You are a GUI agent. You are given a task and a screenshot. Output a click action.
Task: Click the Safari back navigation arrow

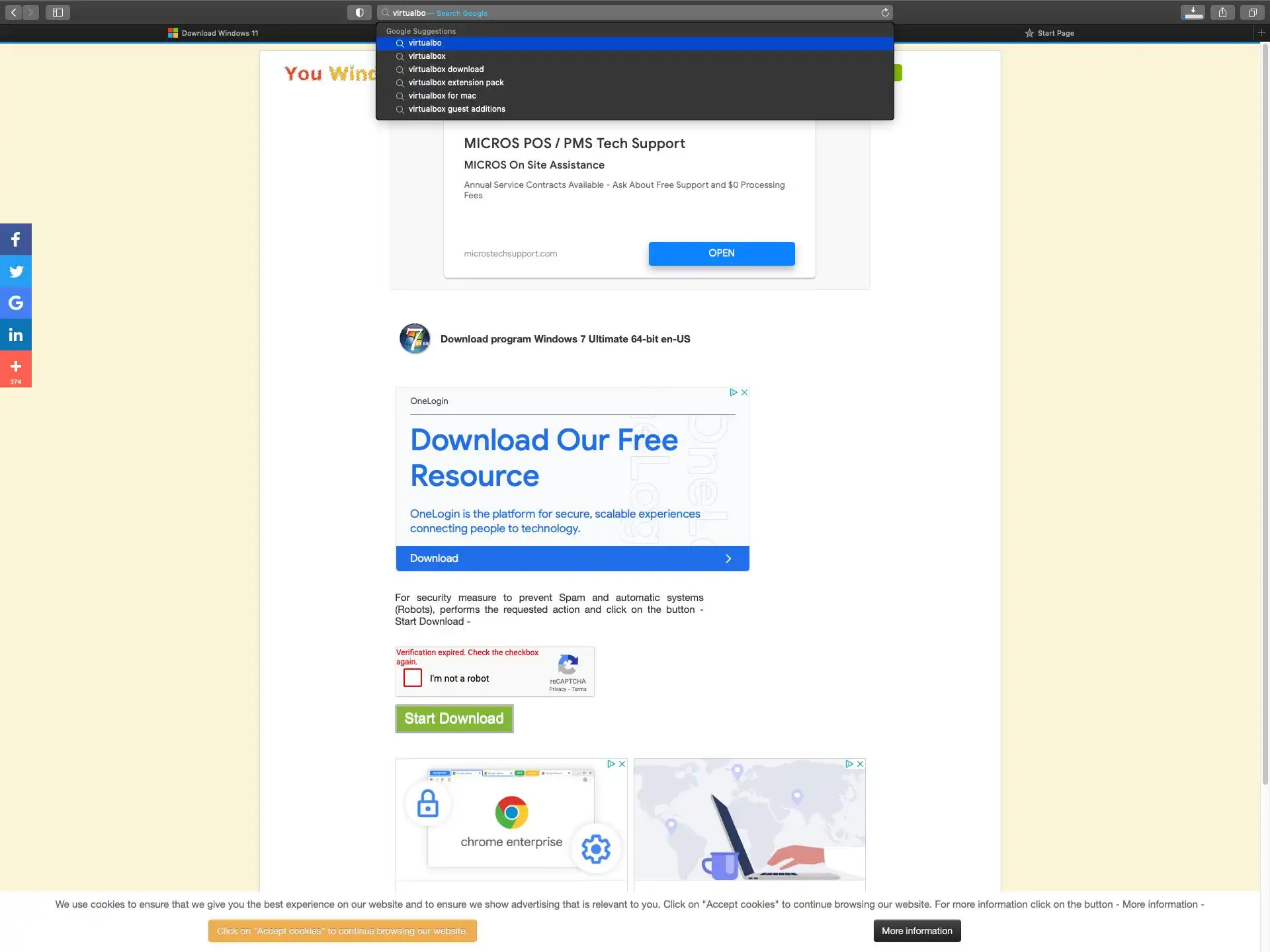tap(13, 13)
